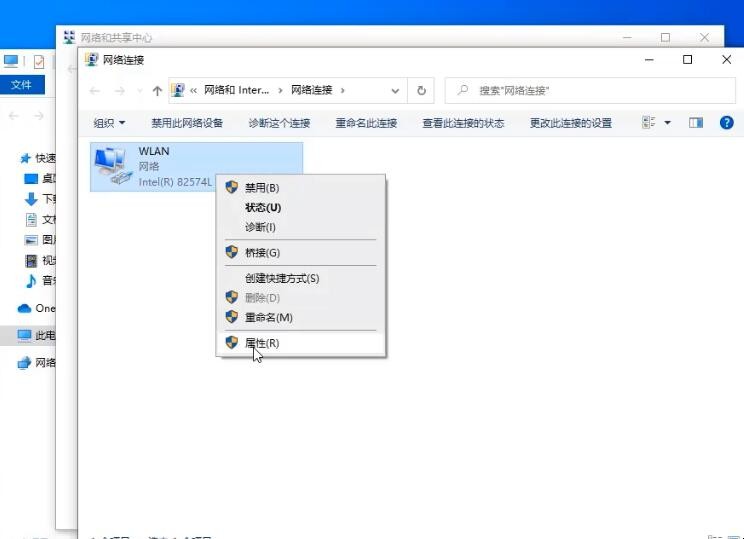744x539 pixels.
Task: Open the 组织 dropdown menu
Action: (109, 123)
